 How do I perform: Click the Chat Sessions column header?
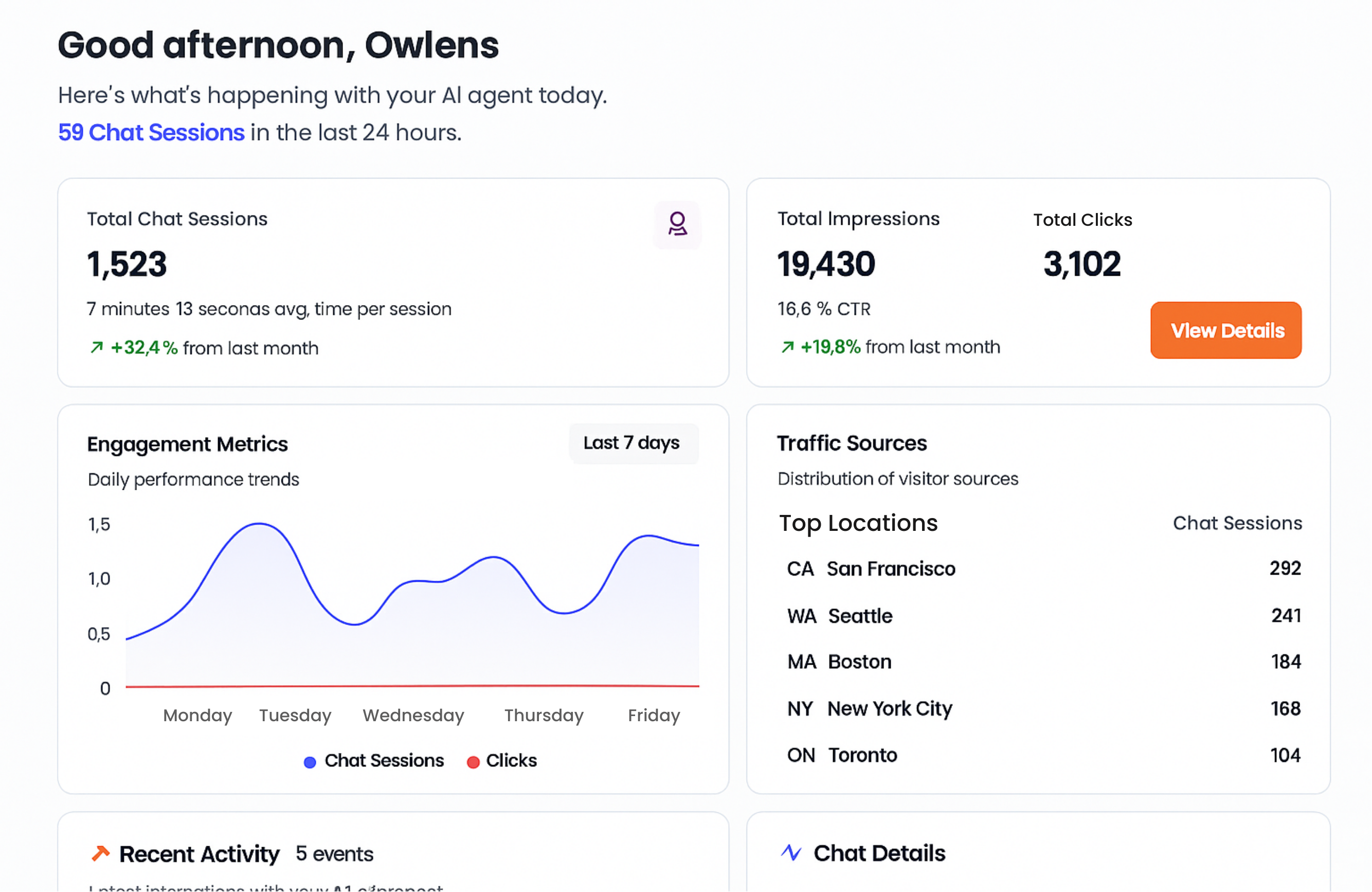click(1237, 523)
